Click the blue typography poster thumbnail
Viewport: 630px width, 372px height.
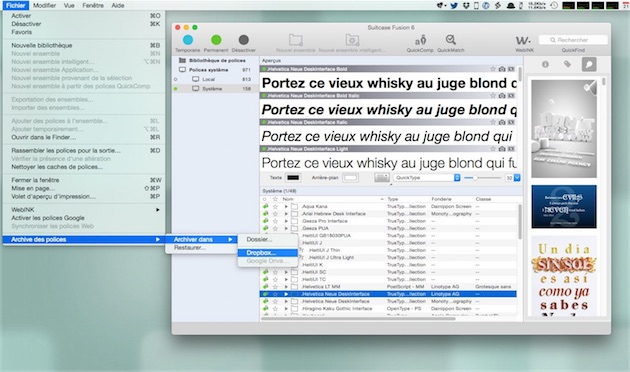pos(564,206)
